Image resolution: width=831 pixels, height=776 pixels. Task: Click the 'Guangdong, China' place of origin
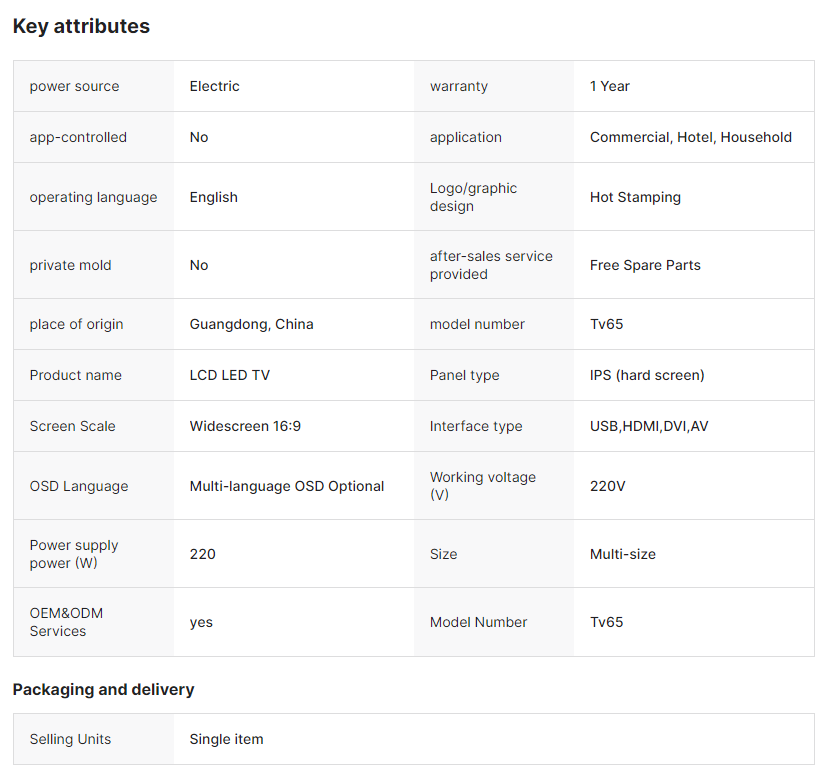pyautogui.click(x=251, y=324)
